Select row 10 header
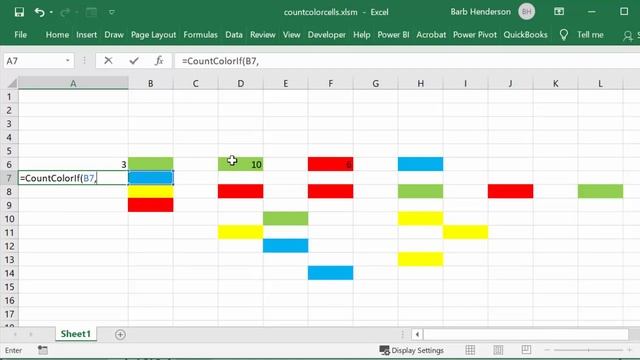Image resolution: width=640 pixels, height=360 pixels. tap(9, 219)
